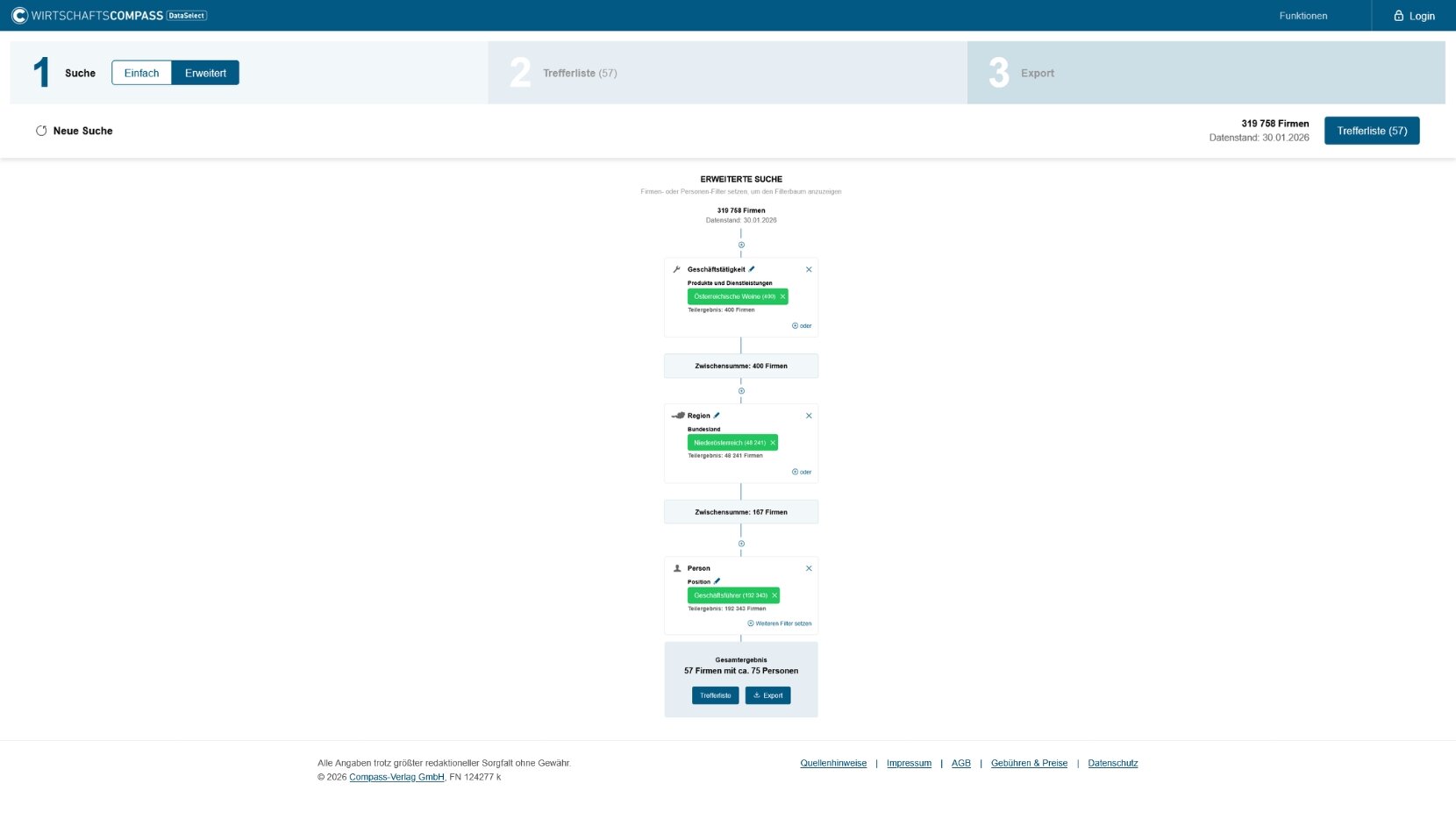Viewport: 1456px width, 819px height.
Task: Click the pencil icon beside Region
Action: [717, 416]
